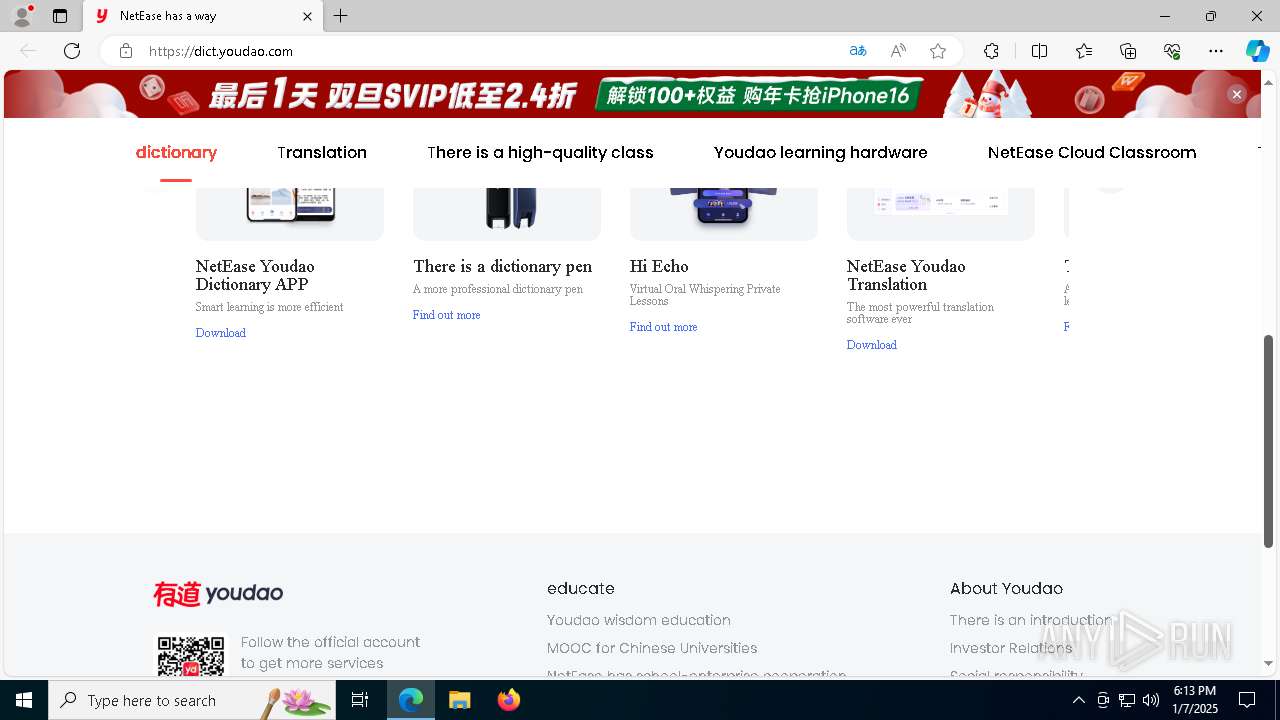Viewport: 1280px width, 720px height.
Task: Click the taskbar search box
Action: (192, 700)
